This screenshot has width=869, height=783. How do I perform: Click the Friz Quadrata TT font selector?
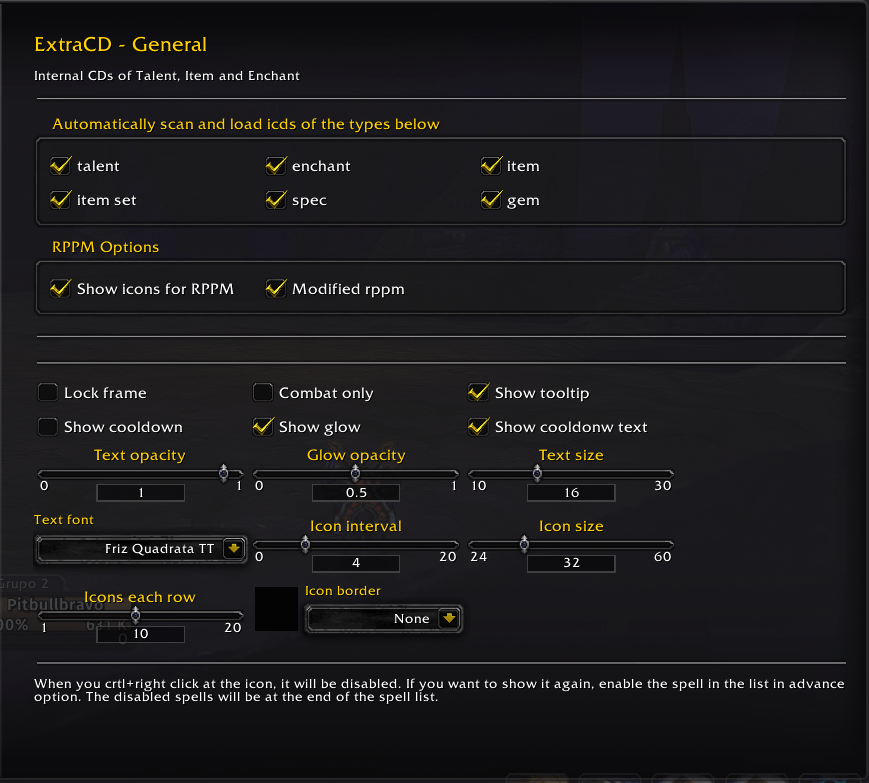141,549
